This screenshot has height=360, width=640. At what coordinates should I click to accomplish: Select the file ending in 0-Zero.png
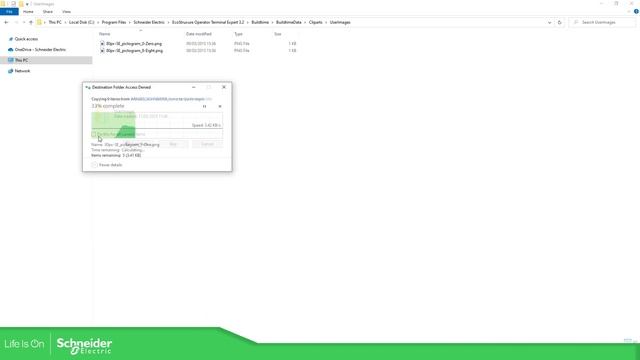[x=134, y=44]
